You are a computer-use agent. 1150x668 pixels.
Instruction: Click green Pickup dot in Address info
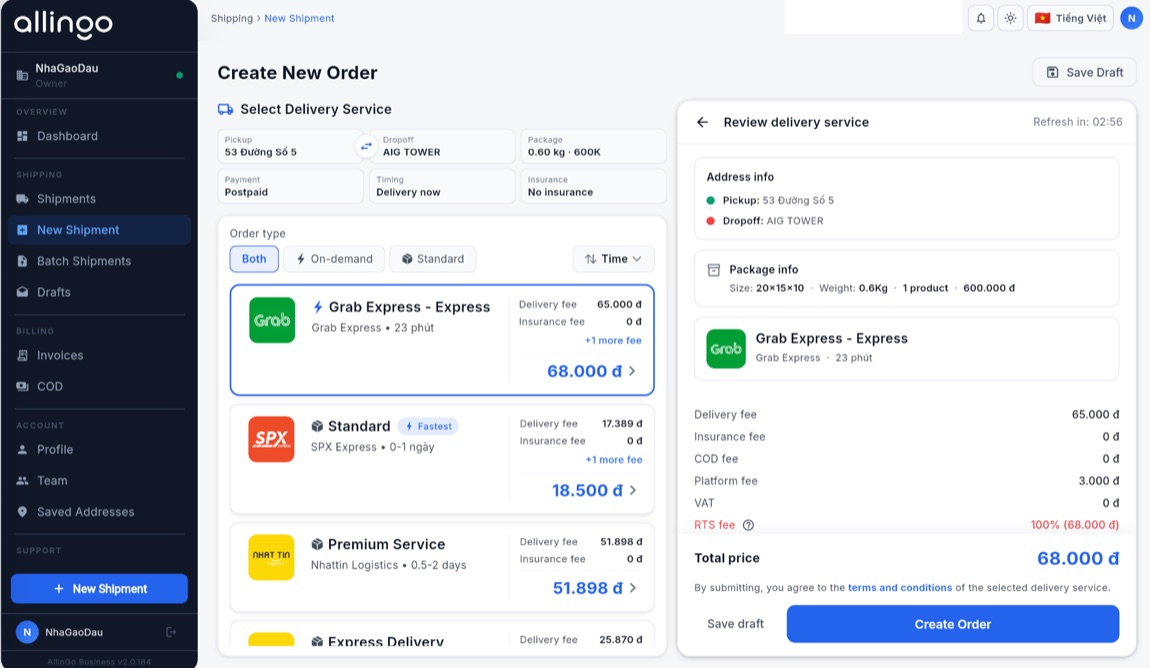[x=711, y=200]
